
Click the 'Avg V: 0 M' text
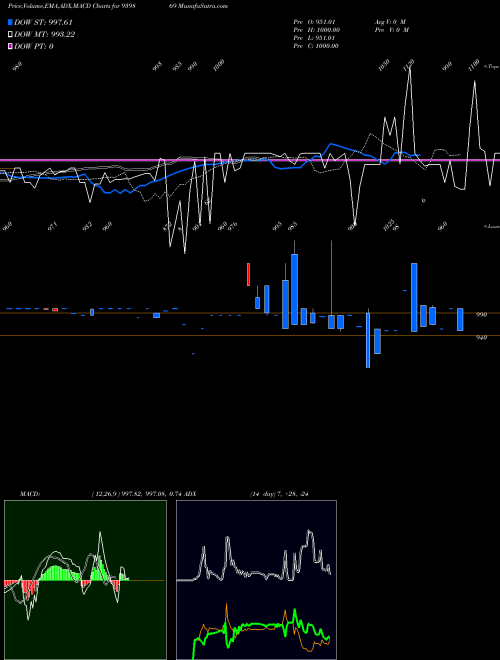point(390,22)
